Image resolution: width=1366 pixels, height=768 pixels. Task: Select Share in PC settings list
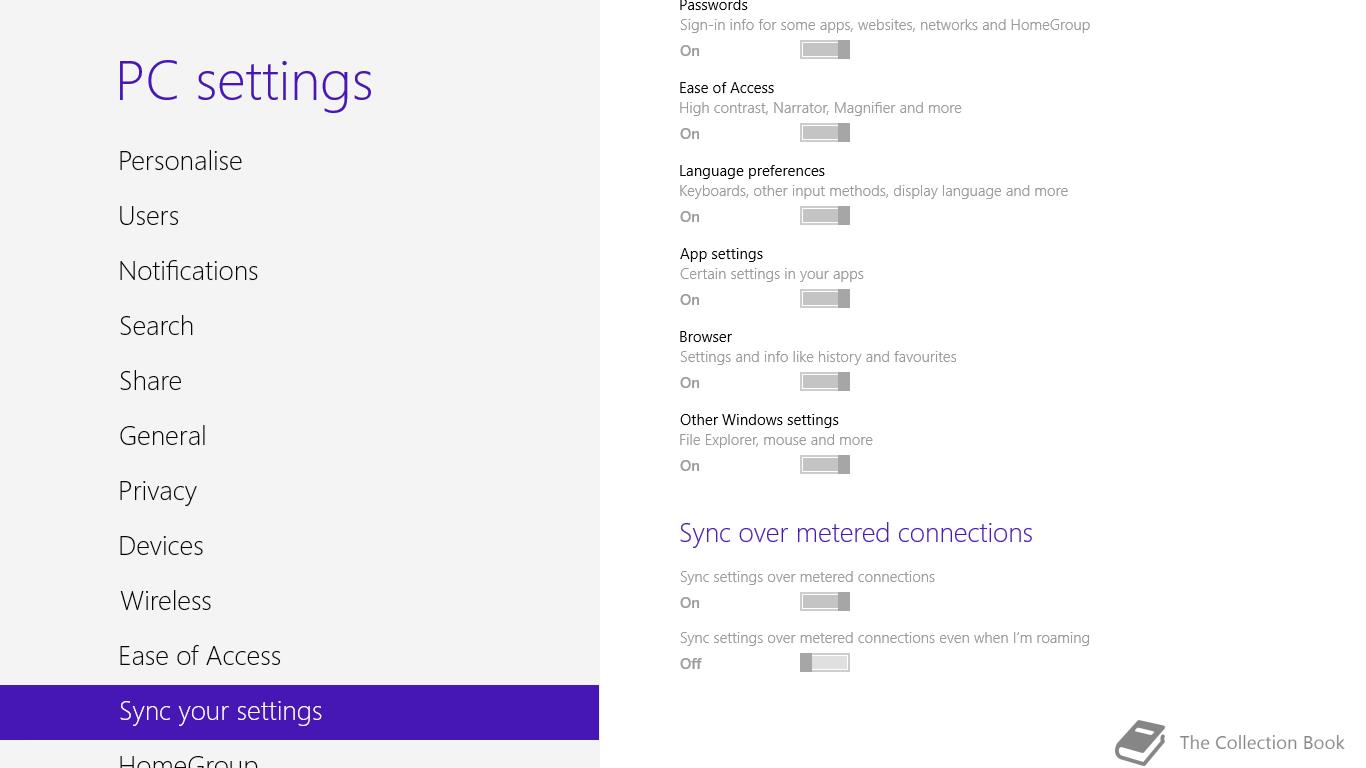click(x=150, y=381)
